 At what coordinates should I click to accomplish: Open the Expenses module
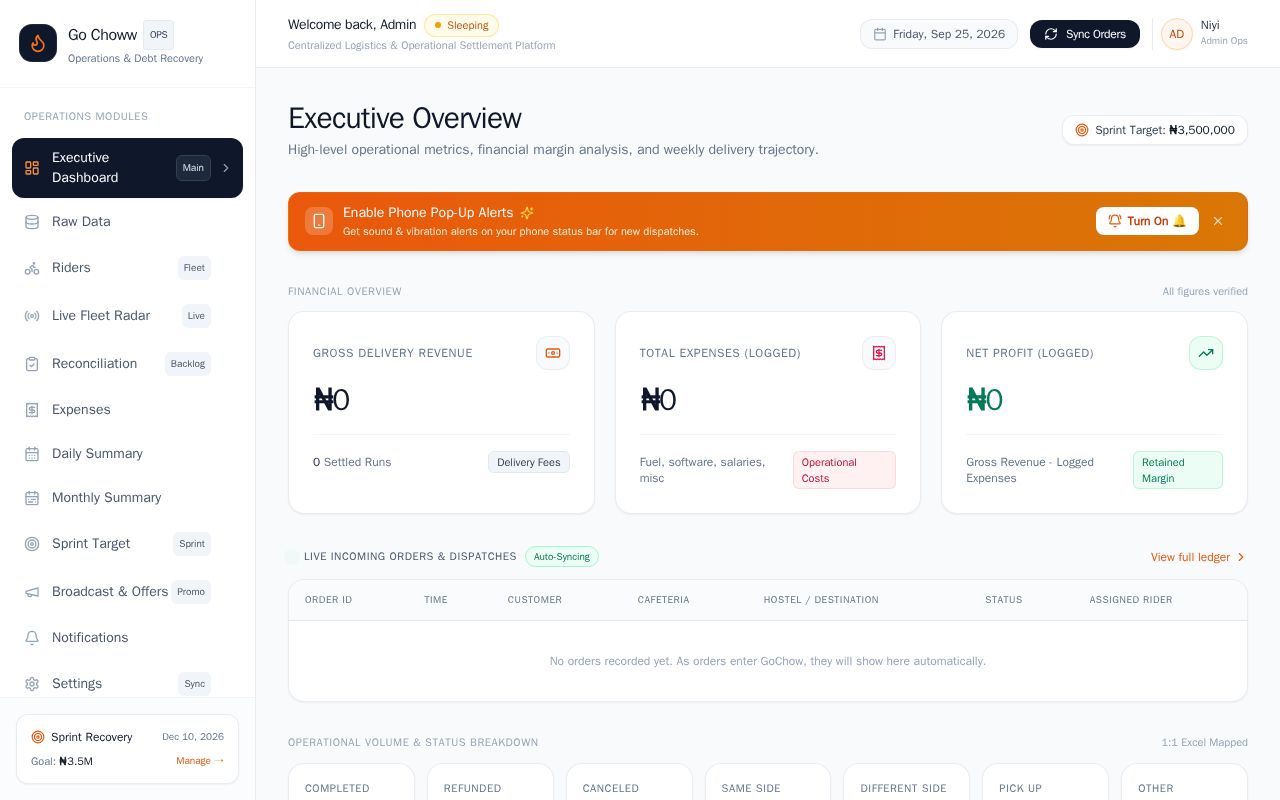point(127,410)
